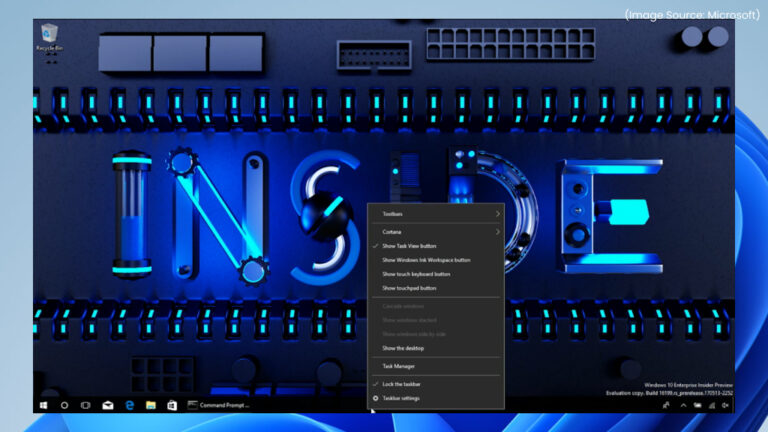The width and height of the screenshot is (768, 432).
Task: Open the network icon in system tray
Action: (x=712, y=405)
